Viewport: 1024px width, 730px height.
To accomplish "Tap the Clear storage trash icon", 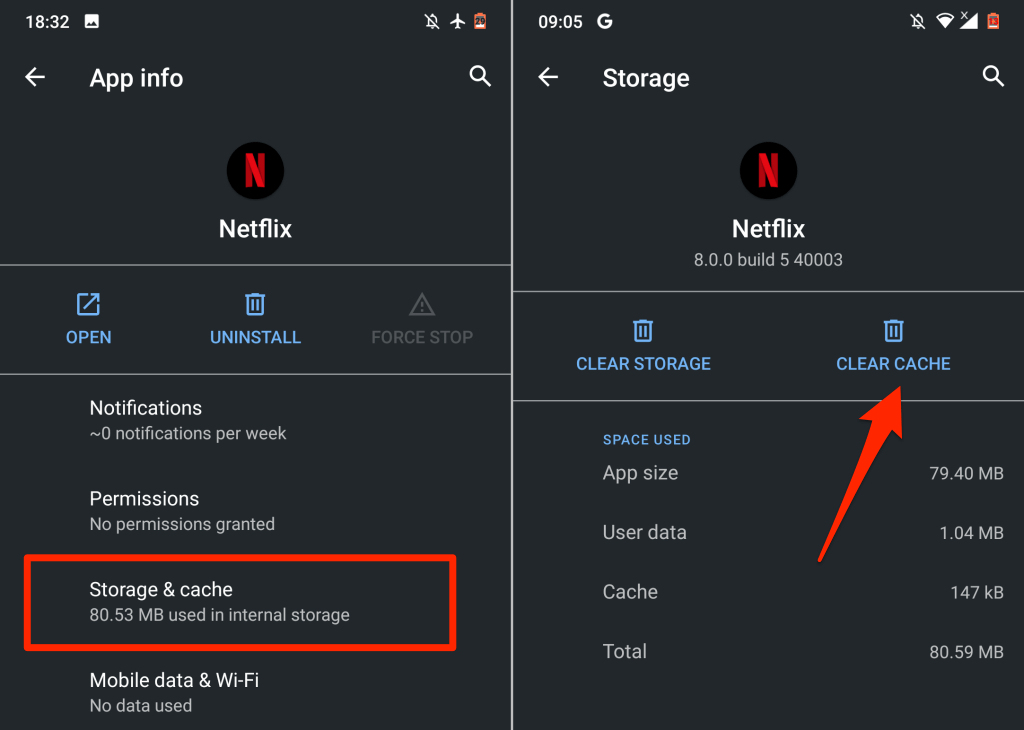I will tap(643, 331).
